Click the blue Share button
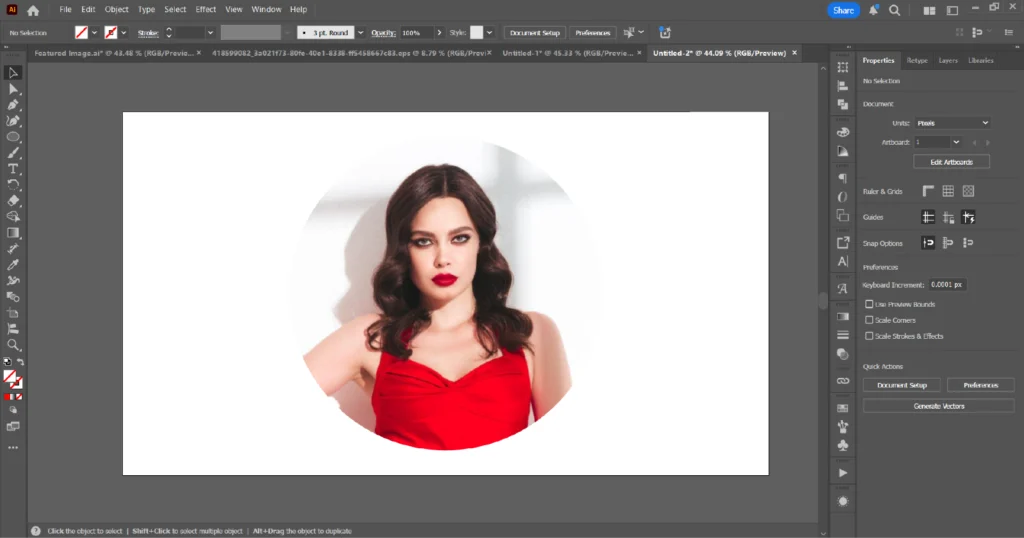This screenshot has width=1024, height=538. pos(843,10)
